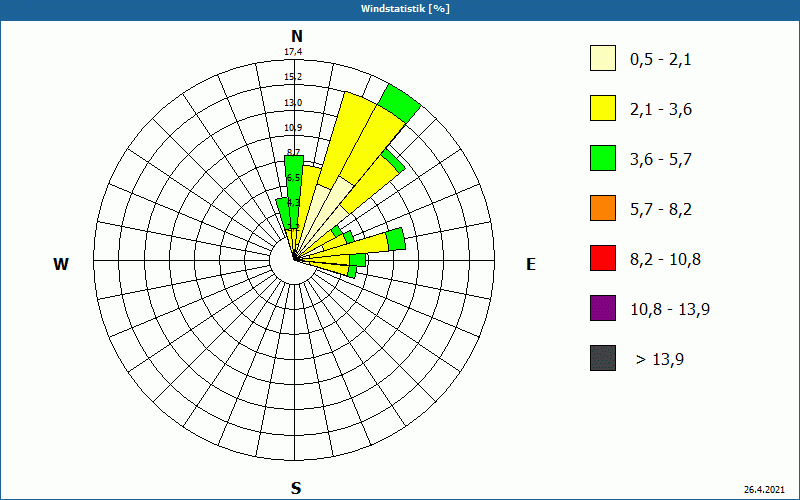Click the legend label '8,2 - 10,8'
This screenshot has width=800, height=500.
point(665,260)
